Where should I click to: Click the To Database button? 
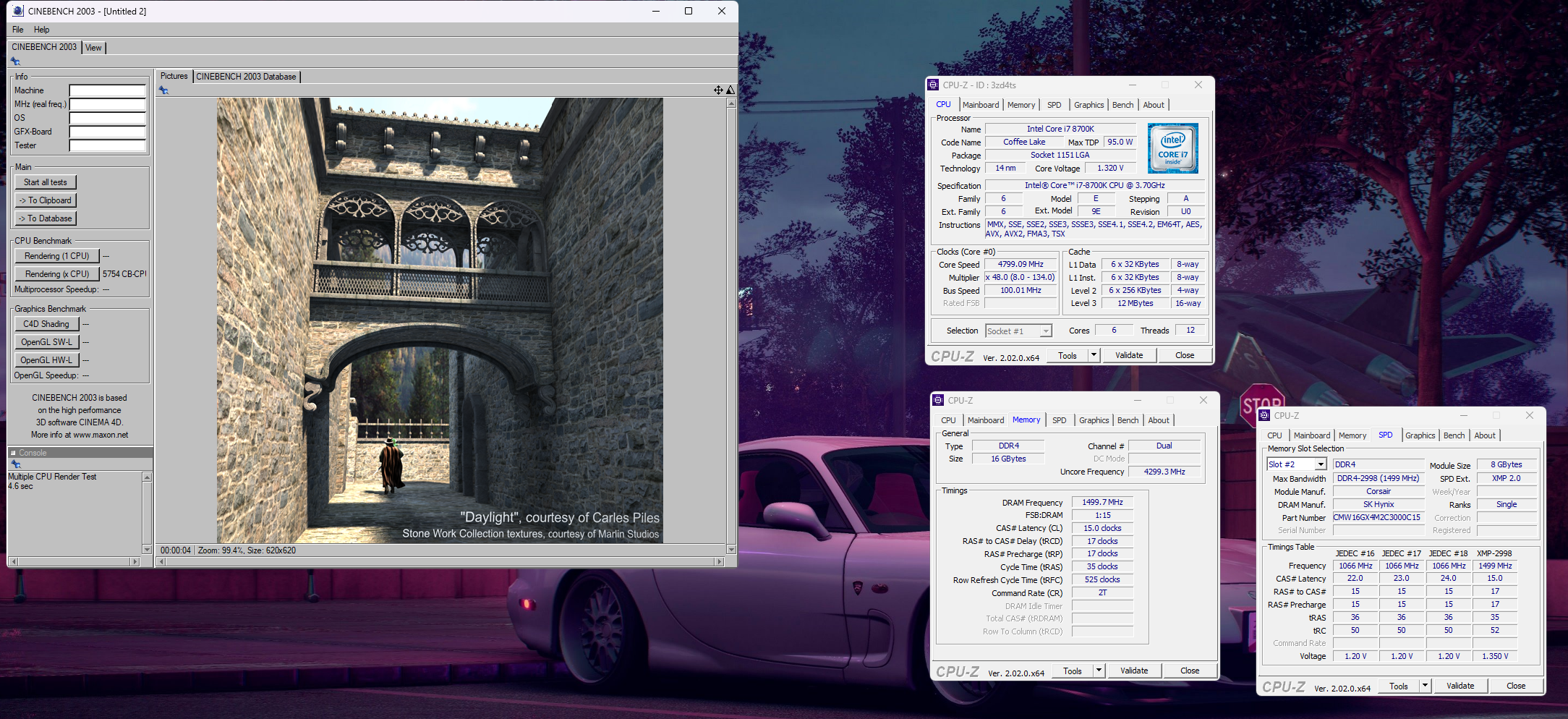click(x=46, y=218)
